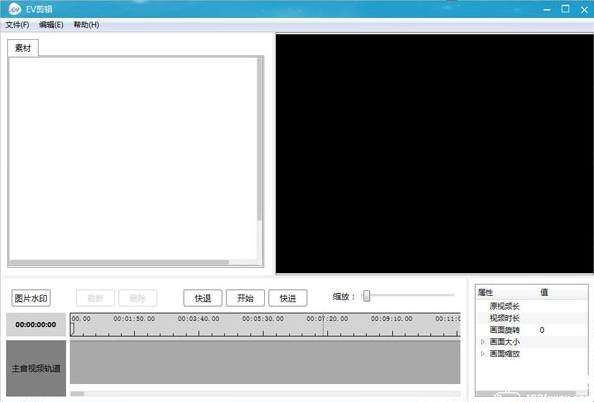Click the 主音视频轨道 track label
Image resolution: width=594 pixels, height=402 pixels.
(x=36, y=368)
